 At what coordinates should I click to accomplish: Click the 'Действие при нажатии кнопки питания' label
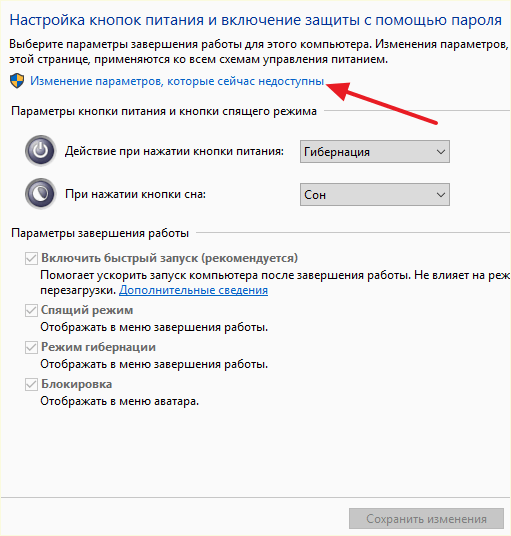coord(174,151)
